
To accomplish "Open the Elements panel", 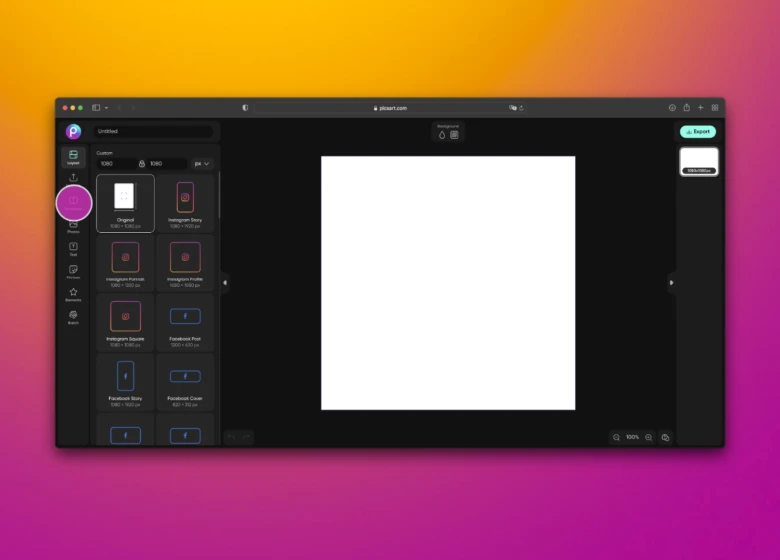I will point(73,294).
